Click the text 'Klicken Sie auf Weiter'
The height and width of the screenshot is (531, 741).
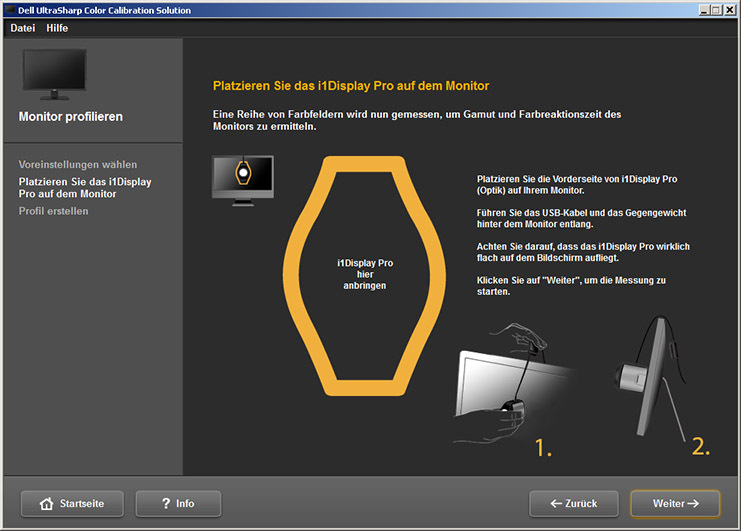coord(571,286)
